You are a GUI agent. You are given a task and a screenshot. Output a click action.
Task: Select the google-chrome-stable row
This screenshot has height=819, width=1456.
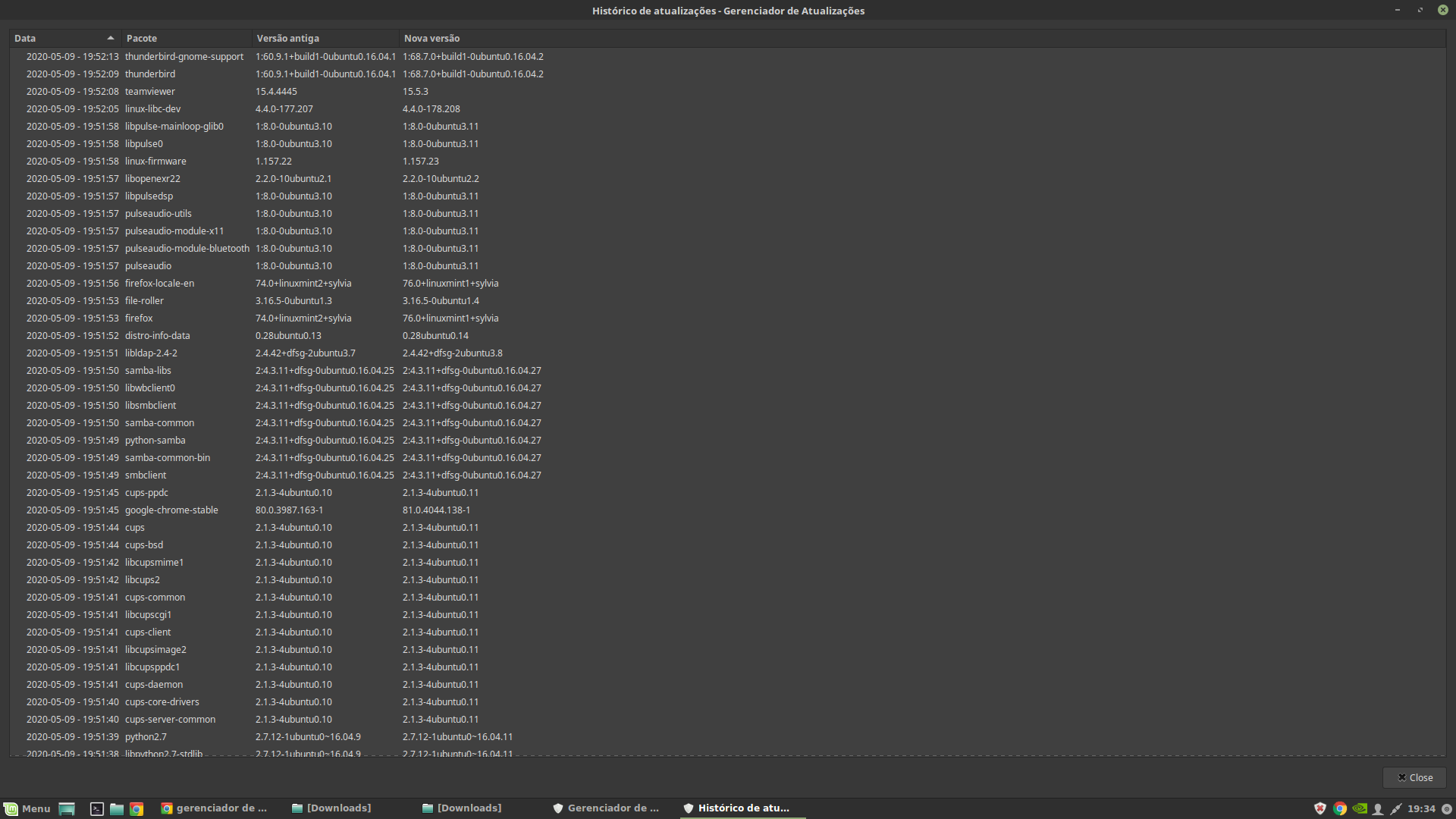click(x=171, y=510)
